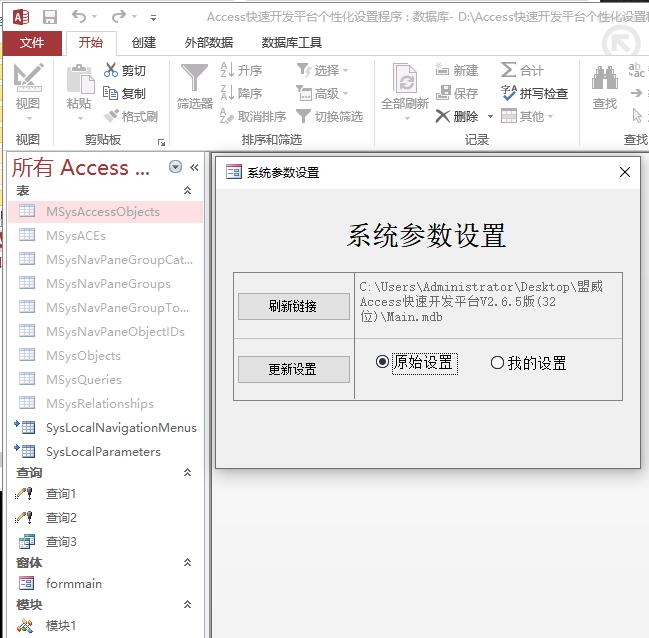649x638 pixels.
Task: Open the Customize Quick Access Toolbar dropdown
Action: [153, 17]
